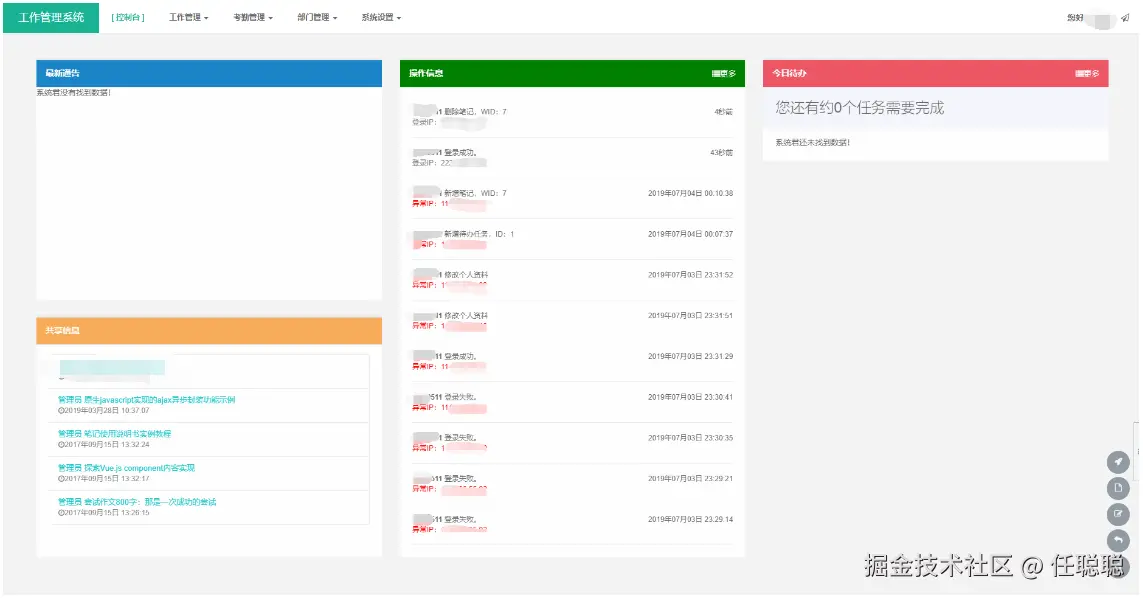Screen dimensions: 1143x598
Task: Open the Vue.js component shared note link
Action: tap(127, 468)
